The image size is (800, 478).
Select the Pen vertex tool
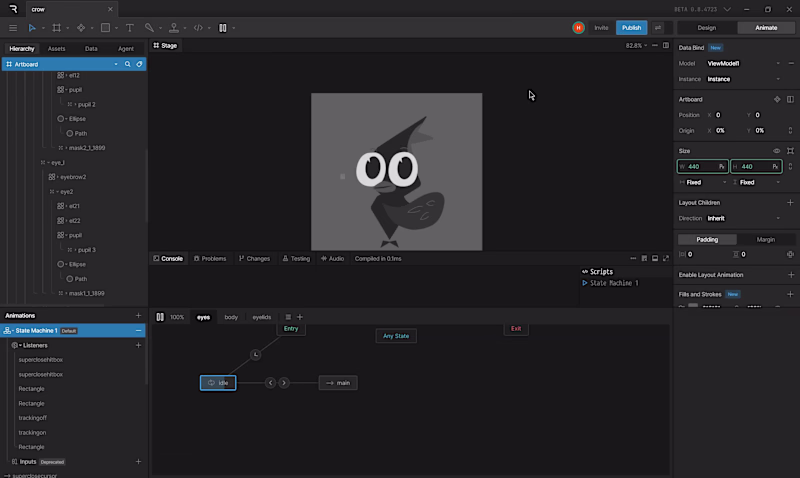[x=81, y=28]
